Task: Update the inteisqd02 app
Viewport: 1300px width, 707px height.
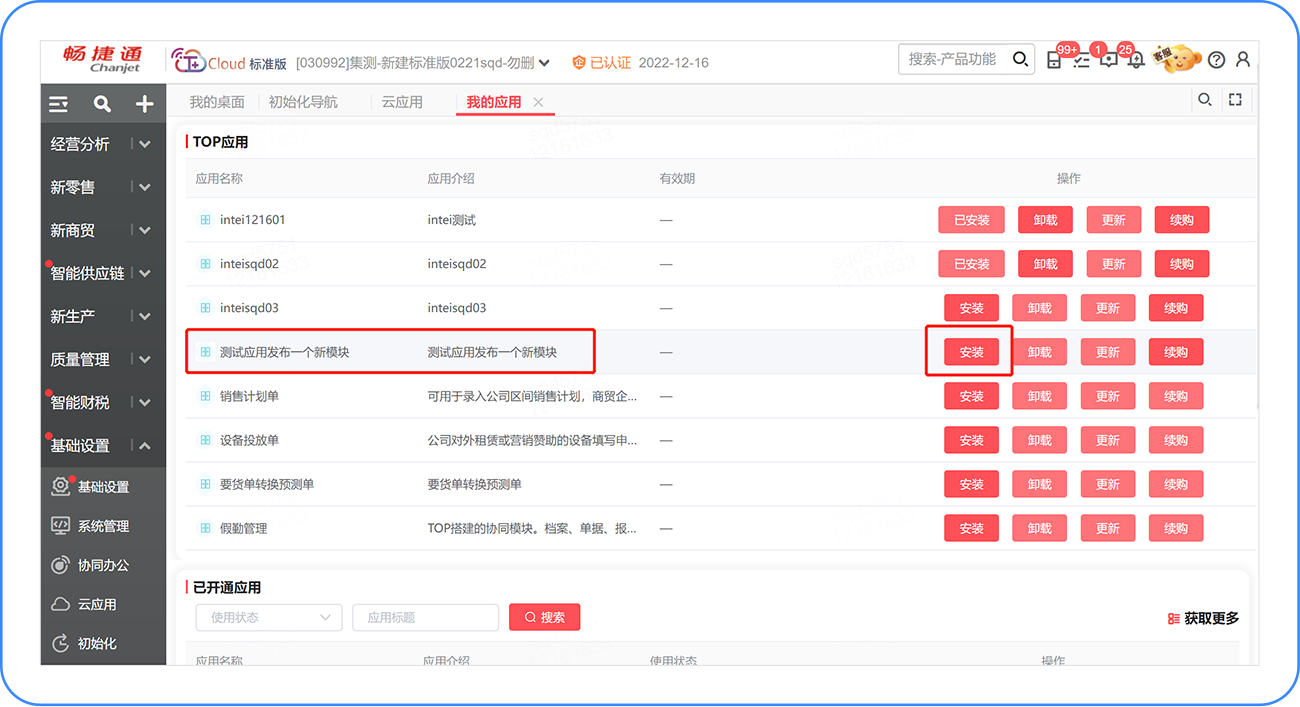Action: point(1113,264)
